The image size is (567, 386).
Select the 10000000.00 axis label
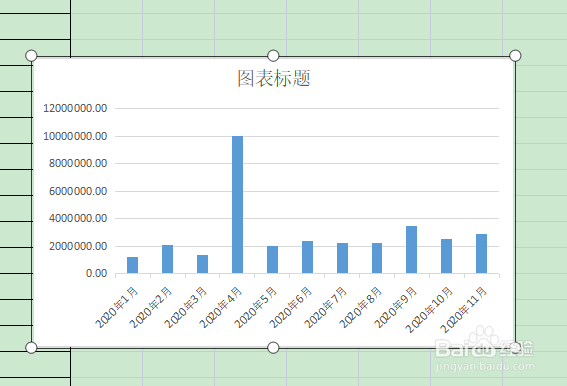[75, 136]
